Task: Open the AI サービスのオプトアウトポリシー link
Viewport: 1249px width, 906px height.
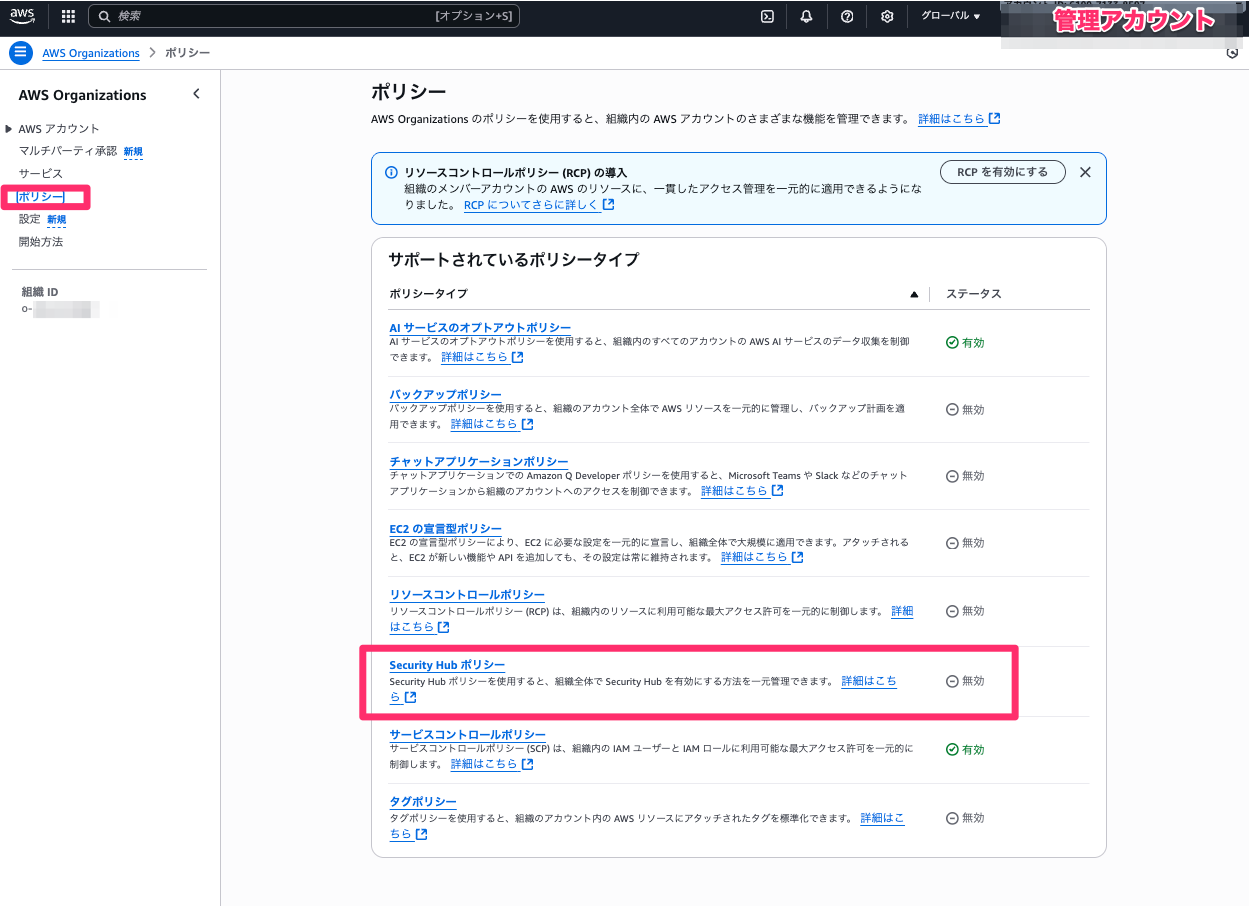Action: pyautogui.click(x=480, y=328)
